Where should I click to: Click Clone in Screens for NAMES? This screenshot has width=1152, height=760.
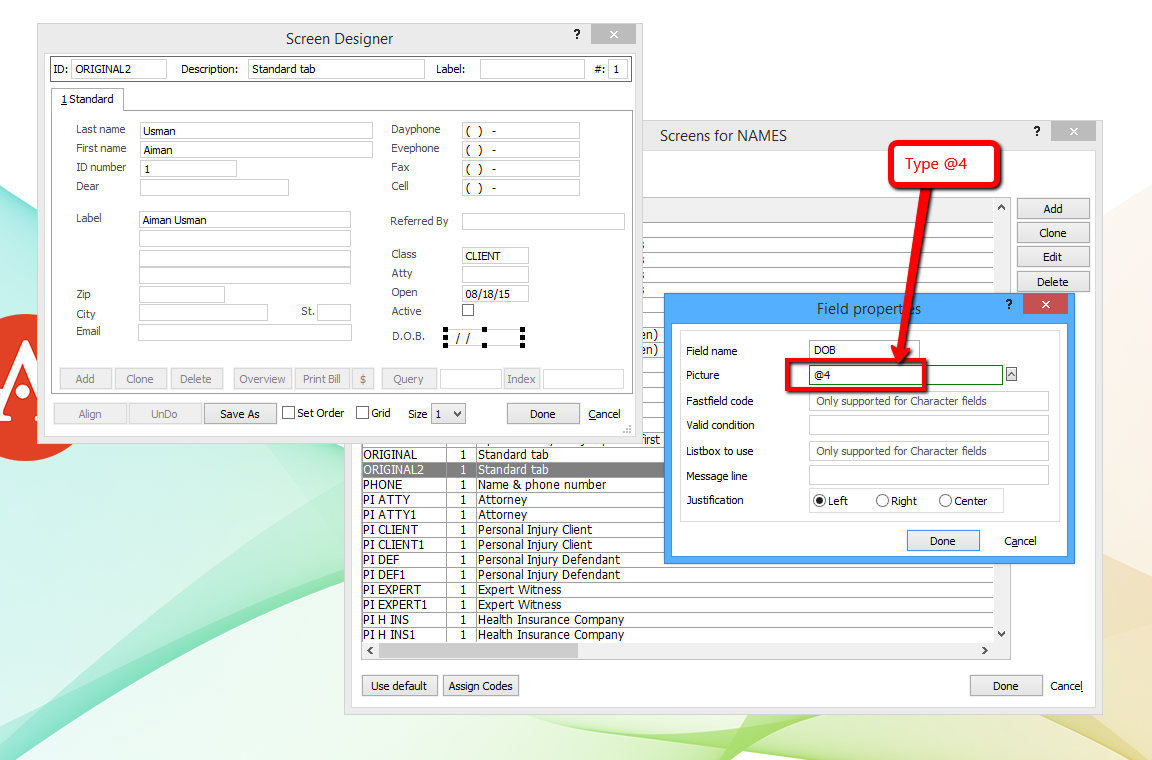tap(1053, 233)
